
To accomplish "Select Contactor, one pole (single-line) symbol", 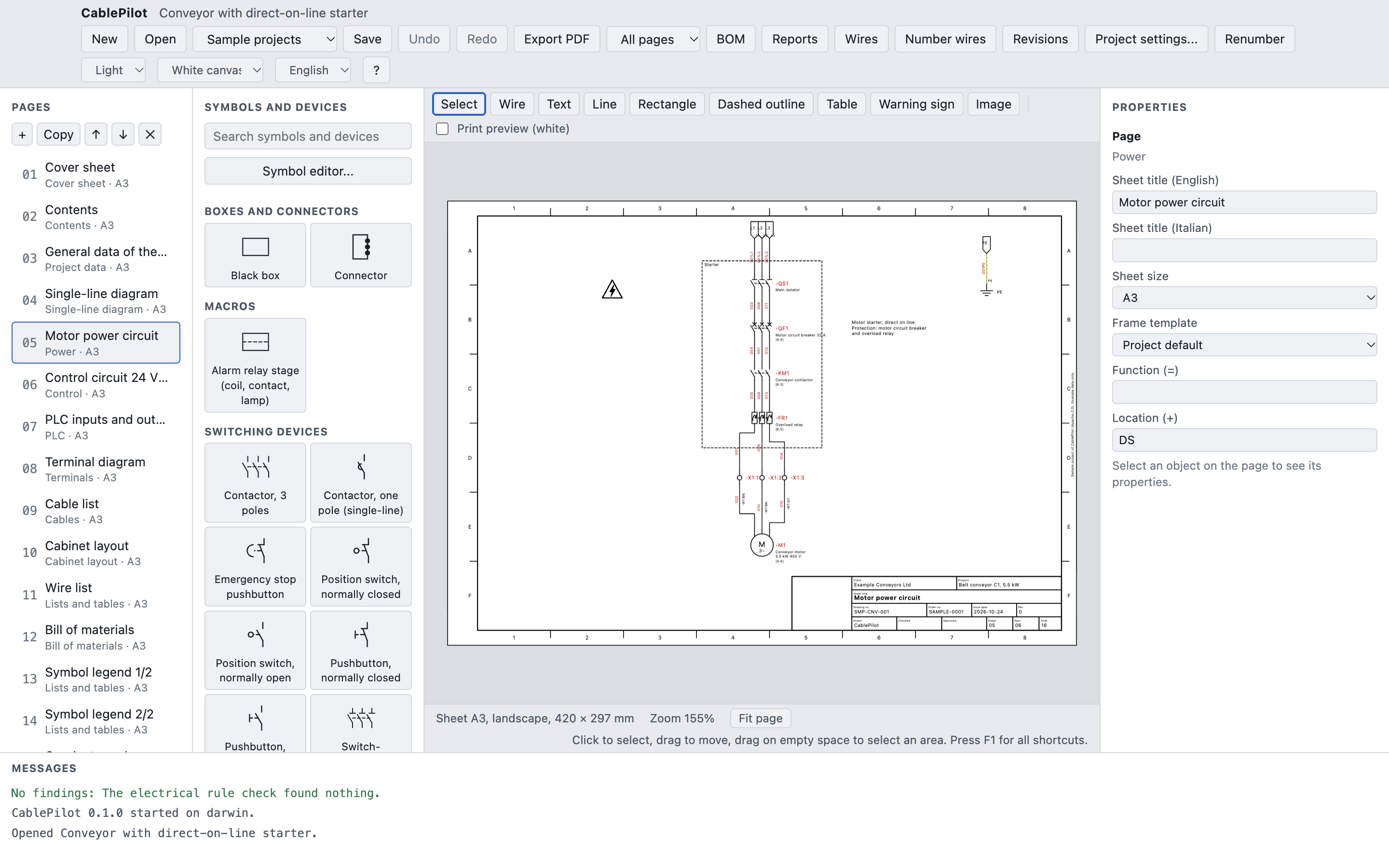I will click(360, 483).
